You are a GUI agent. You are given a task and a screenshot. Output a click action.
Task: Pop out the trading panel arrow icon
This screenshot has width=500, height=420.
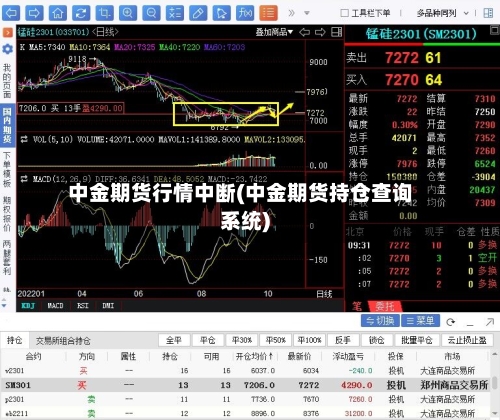(490, 322)
